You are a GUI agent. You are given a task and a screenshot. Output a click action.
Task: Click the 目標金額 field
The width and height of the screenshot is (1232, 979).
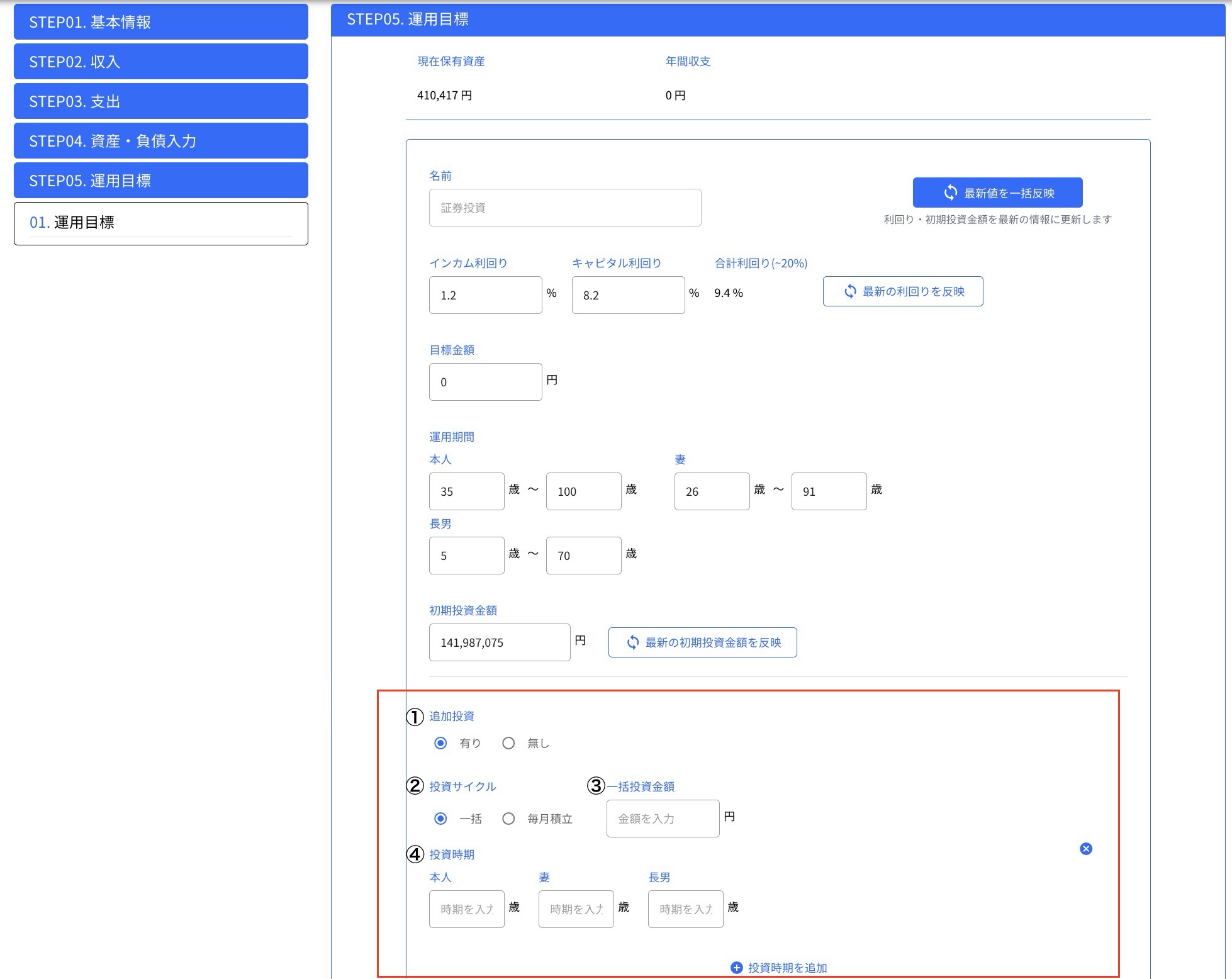click(486, 382)
